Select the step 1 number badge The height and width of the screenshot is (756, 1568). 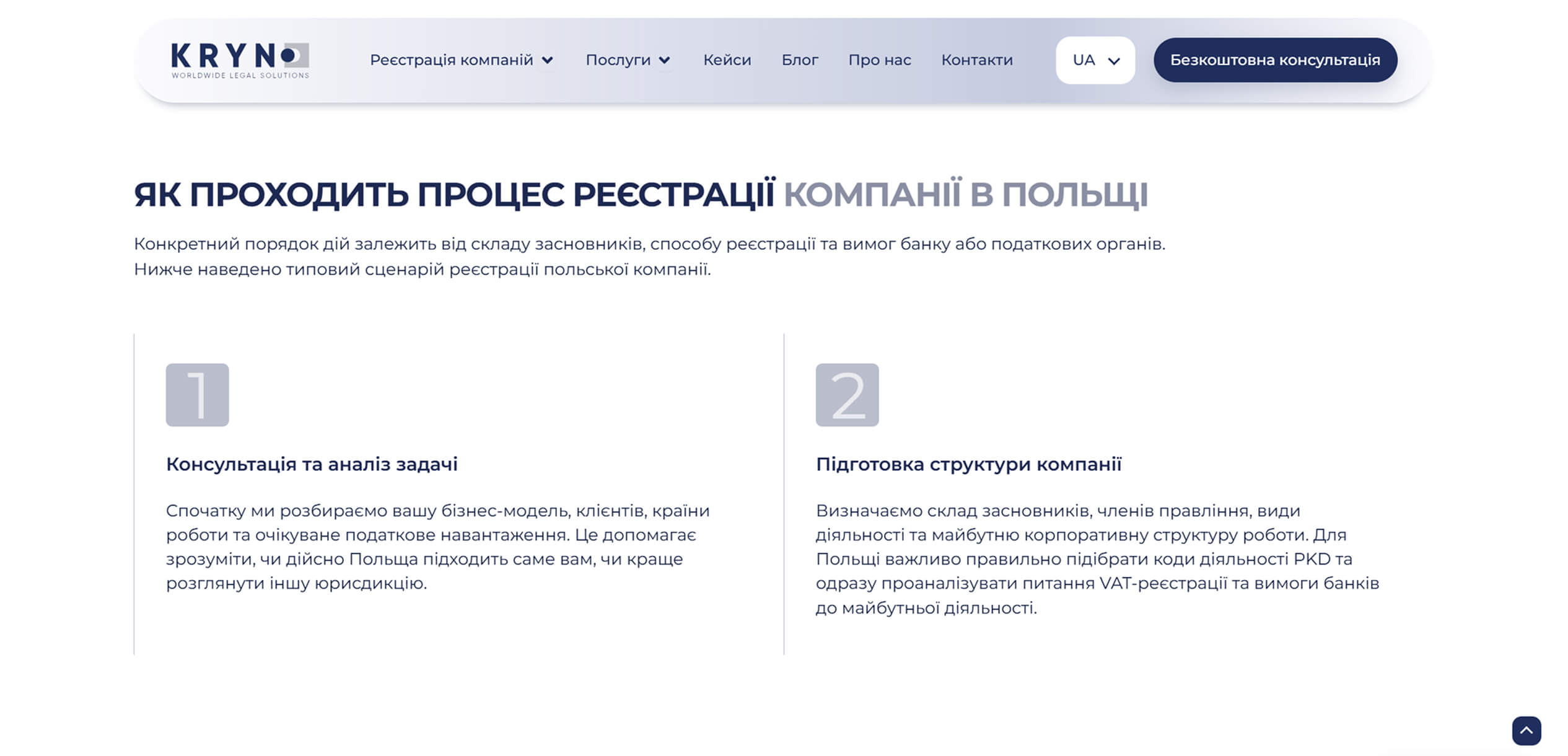click(197, 395)
